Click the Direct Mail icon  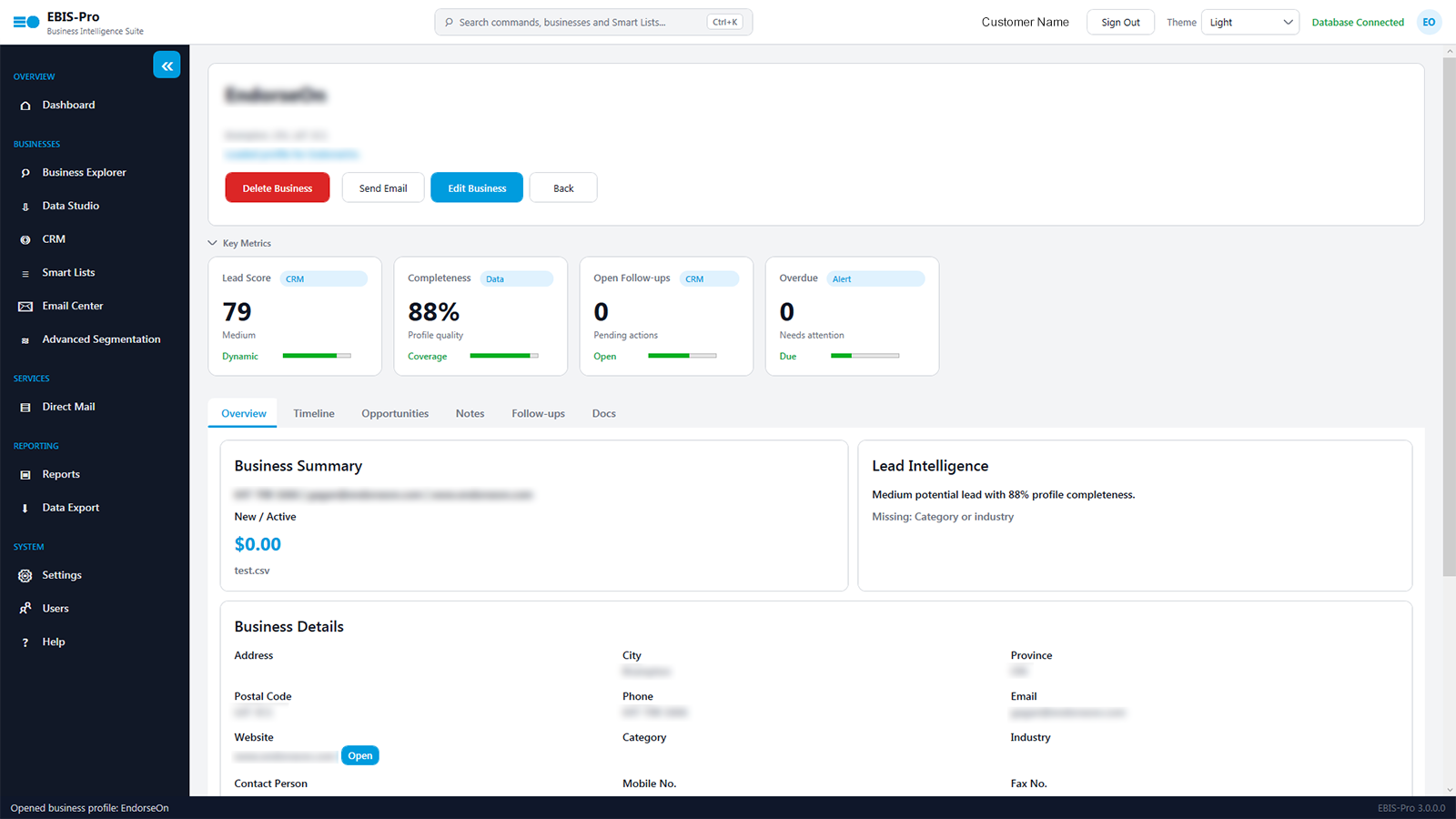point(25,408)
